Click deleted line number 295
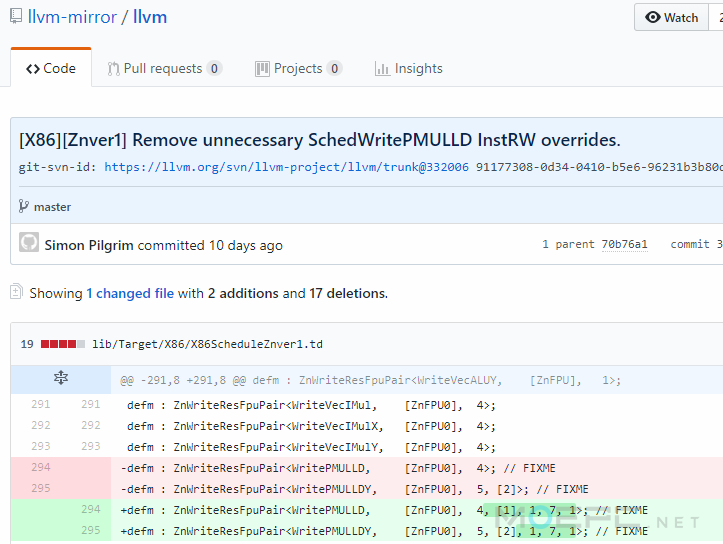Screen dimensions: 723x544 tap(41, 488)
